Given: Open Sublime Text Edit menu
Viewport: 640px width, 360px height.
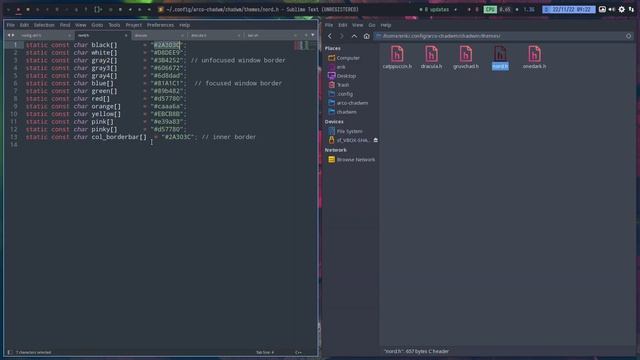Looking at the screenshot, I should pyautogui.click(x=24, y=25).
